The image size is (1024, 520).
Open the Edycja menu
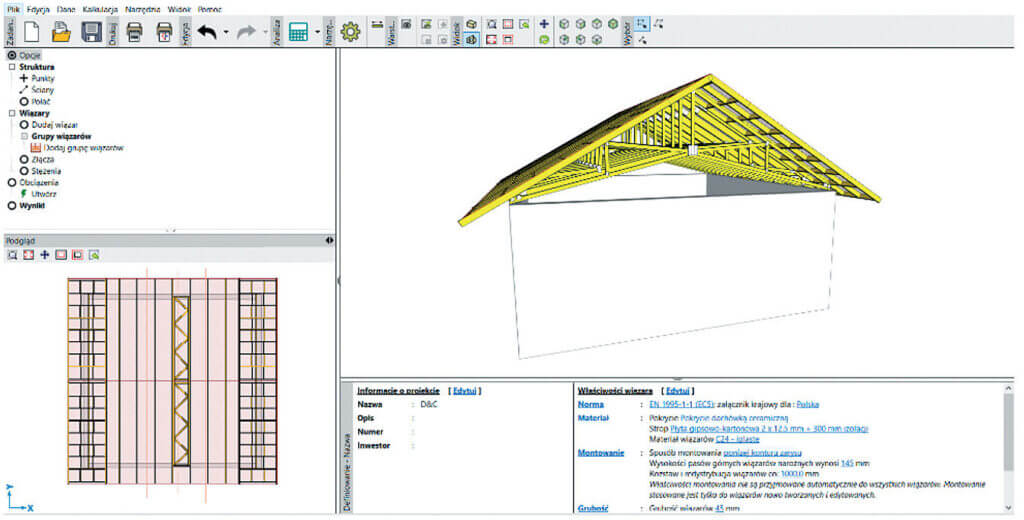(39, 9)
